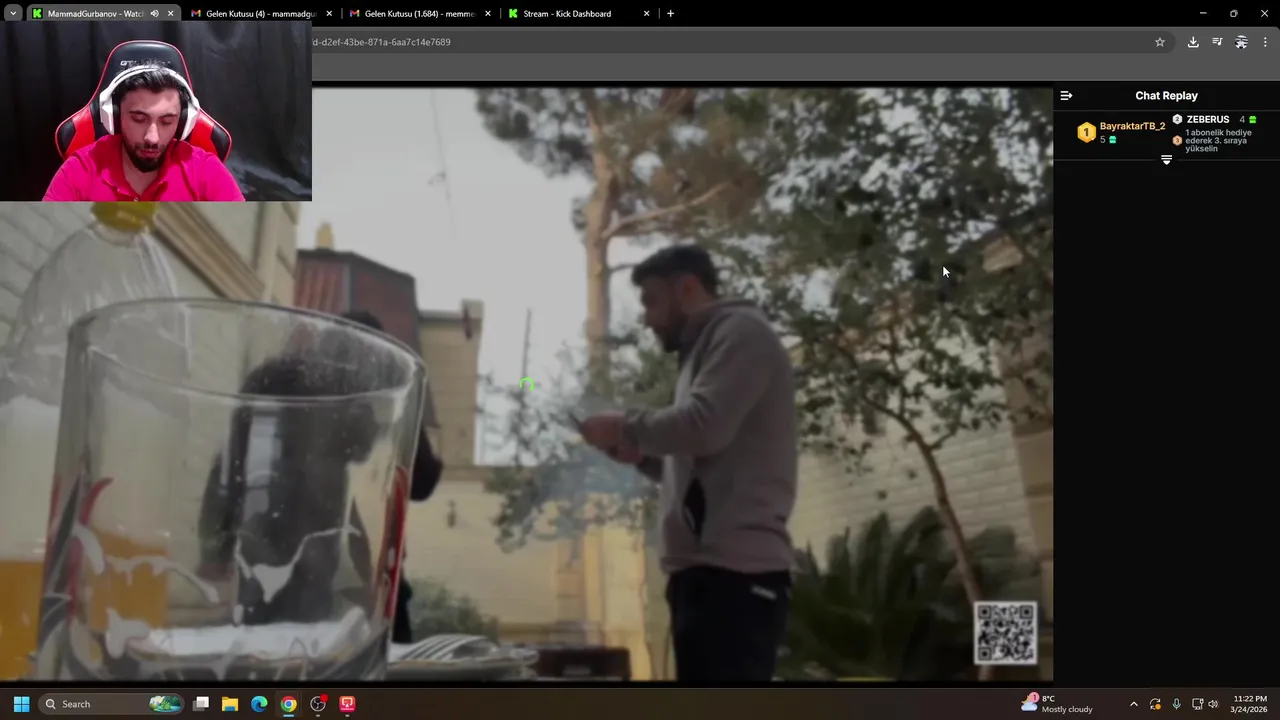This screenshot has width=1280, height=720.
Task: Select ZEBERUS in the gift leaderboard
Action: click(x=1208, y=119)
